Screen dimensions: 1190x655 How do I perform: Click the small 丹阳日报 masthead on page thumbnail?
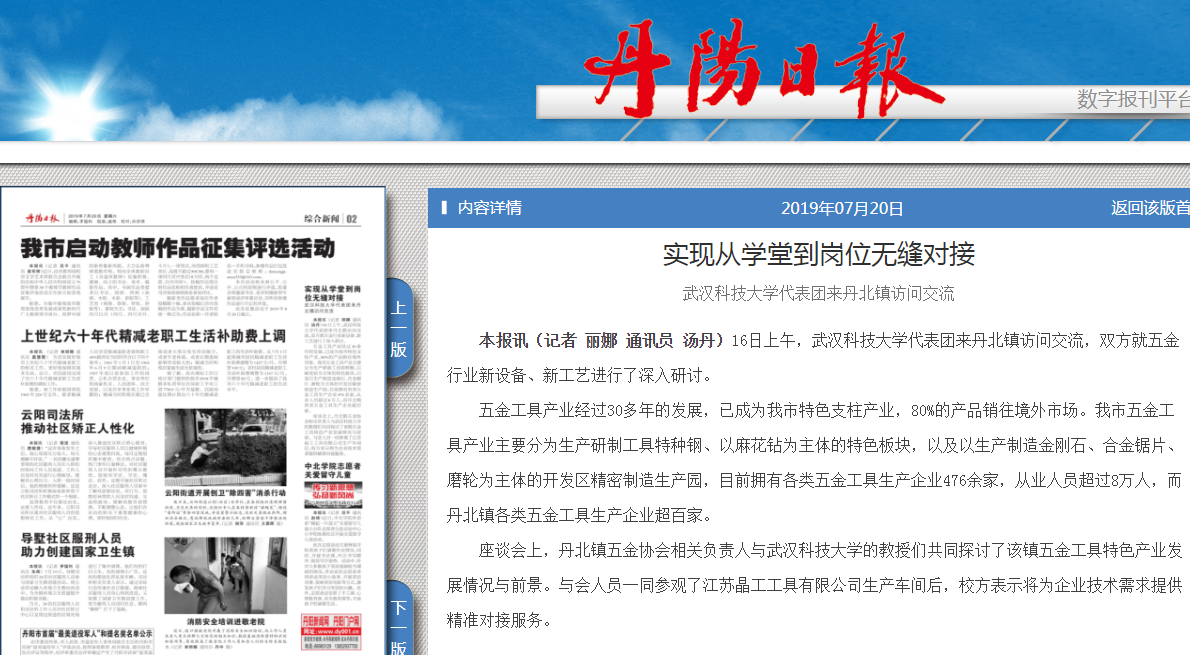[44, 218]
